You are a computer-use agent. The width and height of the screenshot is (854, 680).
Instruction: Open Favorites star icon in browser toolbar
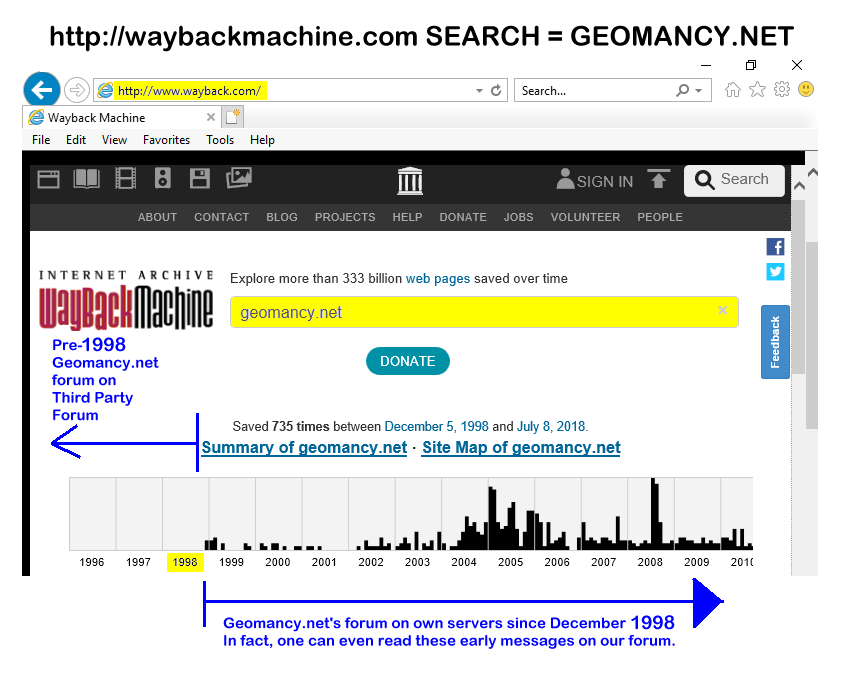[758, 89]
